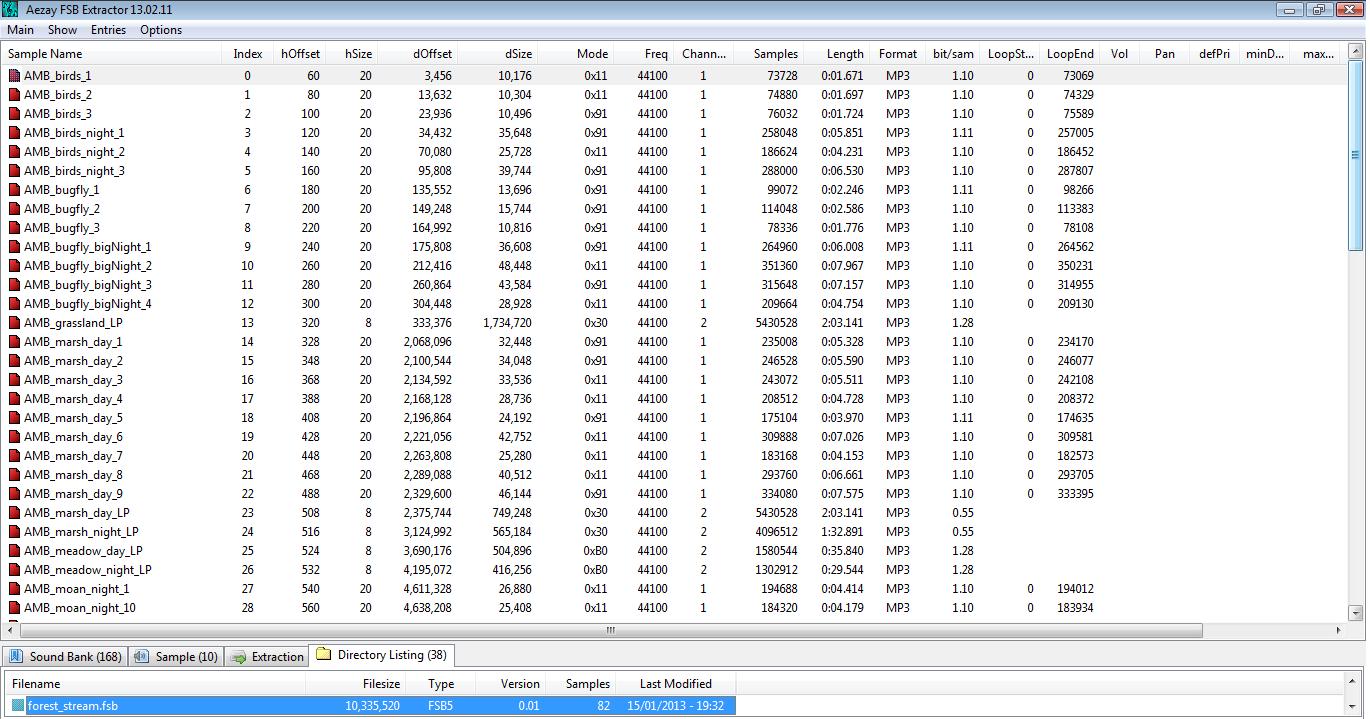The image size is (1370, 719).
Task: Switch to the Sound Bank (168) tab
Action: coord(66,657)
